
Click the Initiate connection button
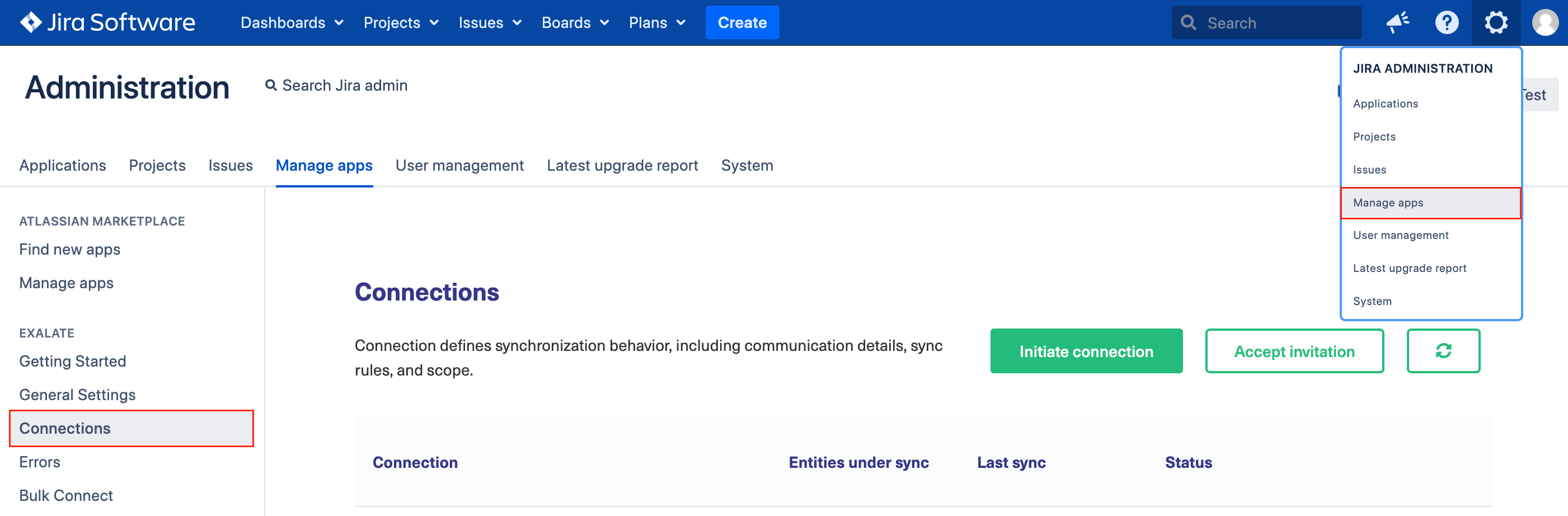[1086, 351]
